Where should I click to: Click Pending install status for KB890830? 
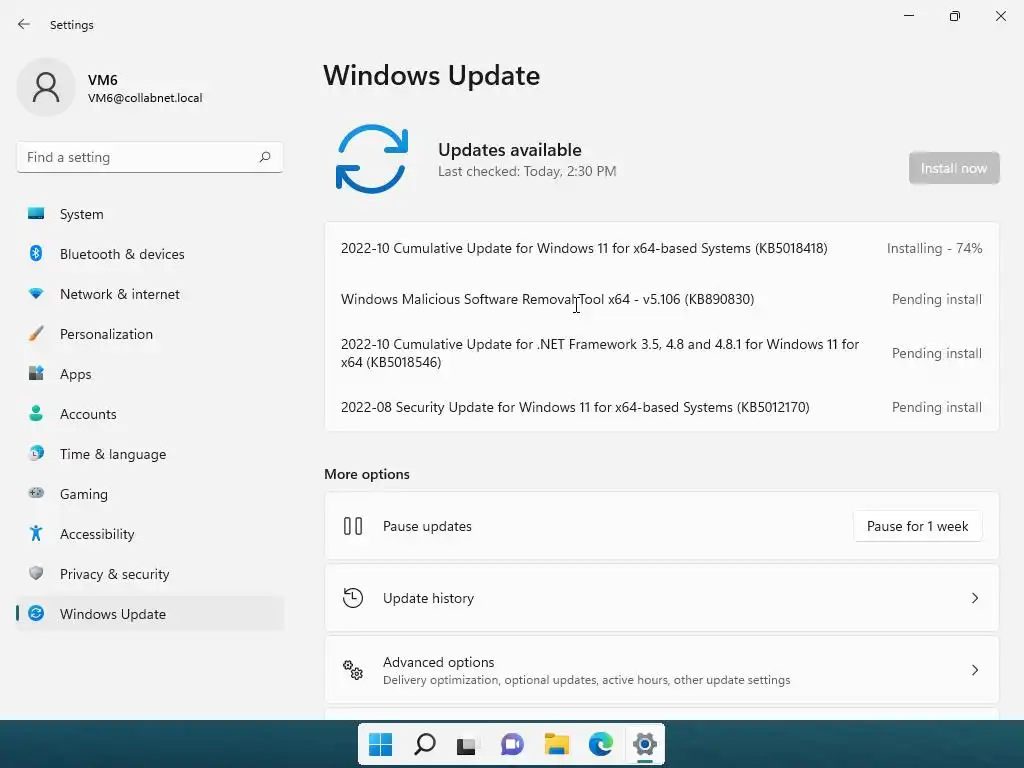936,299
